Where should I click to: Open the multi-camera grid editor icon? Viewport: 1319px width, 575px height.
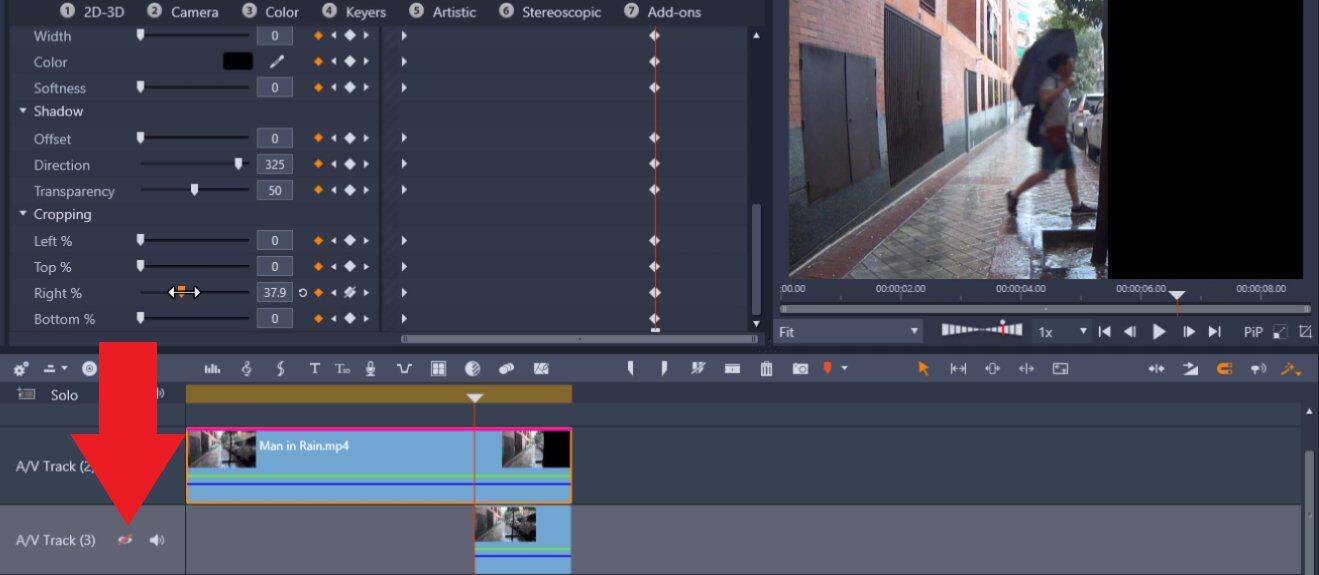[438, 369]
